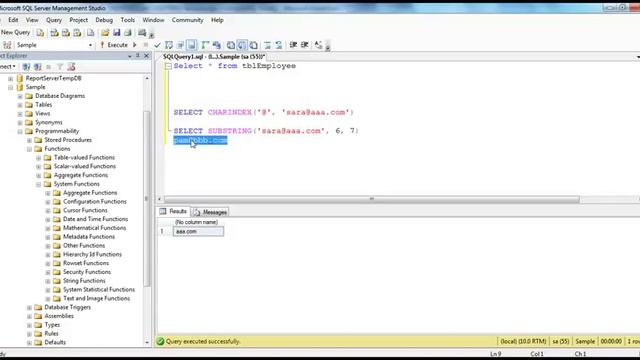The height and width of the screenshot is (360, 640).
Task: Open the Tools menu
Action: click(127, 20)
